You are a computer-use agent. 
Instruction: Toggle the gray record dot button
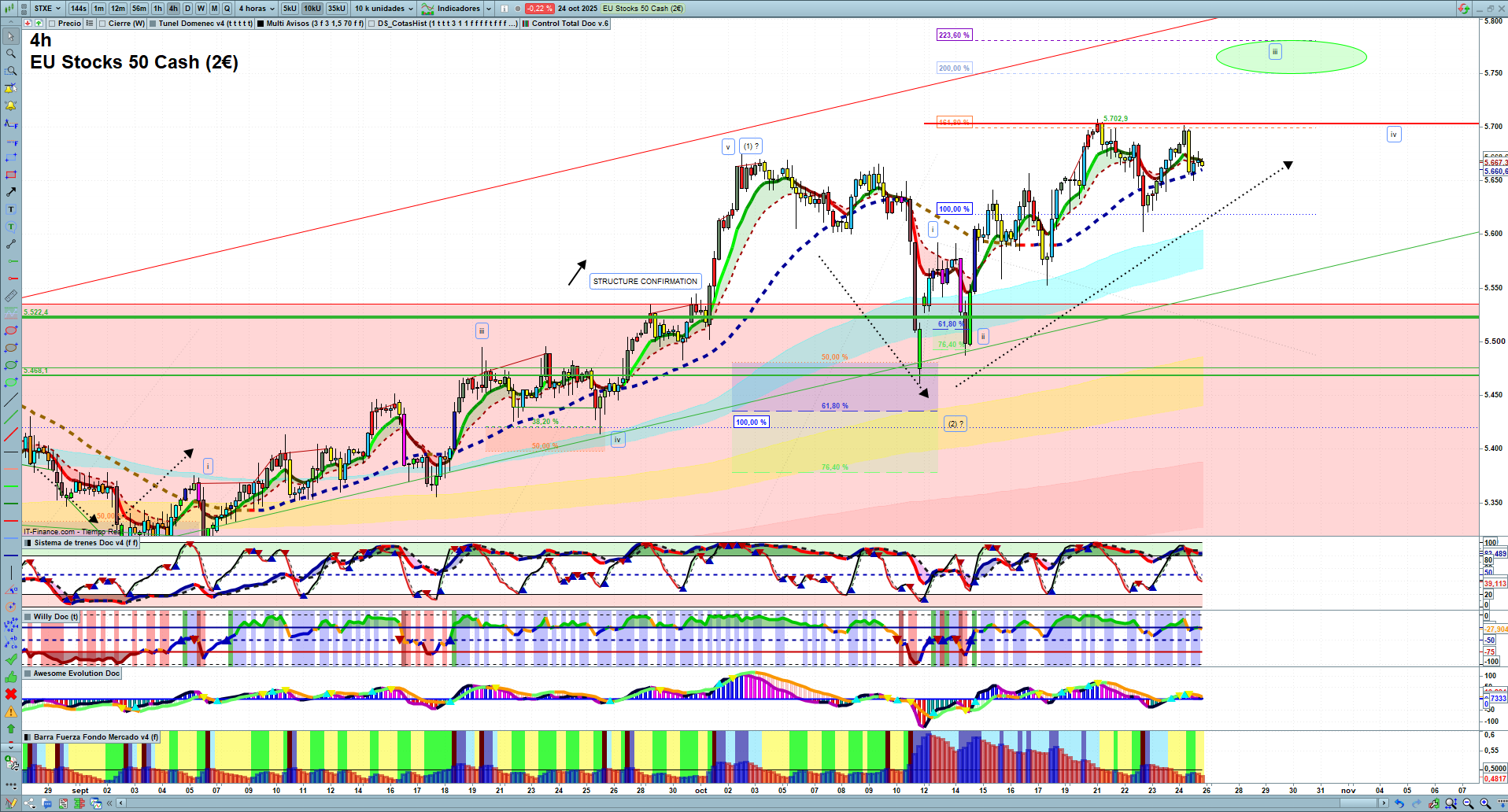517,9
